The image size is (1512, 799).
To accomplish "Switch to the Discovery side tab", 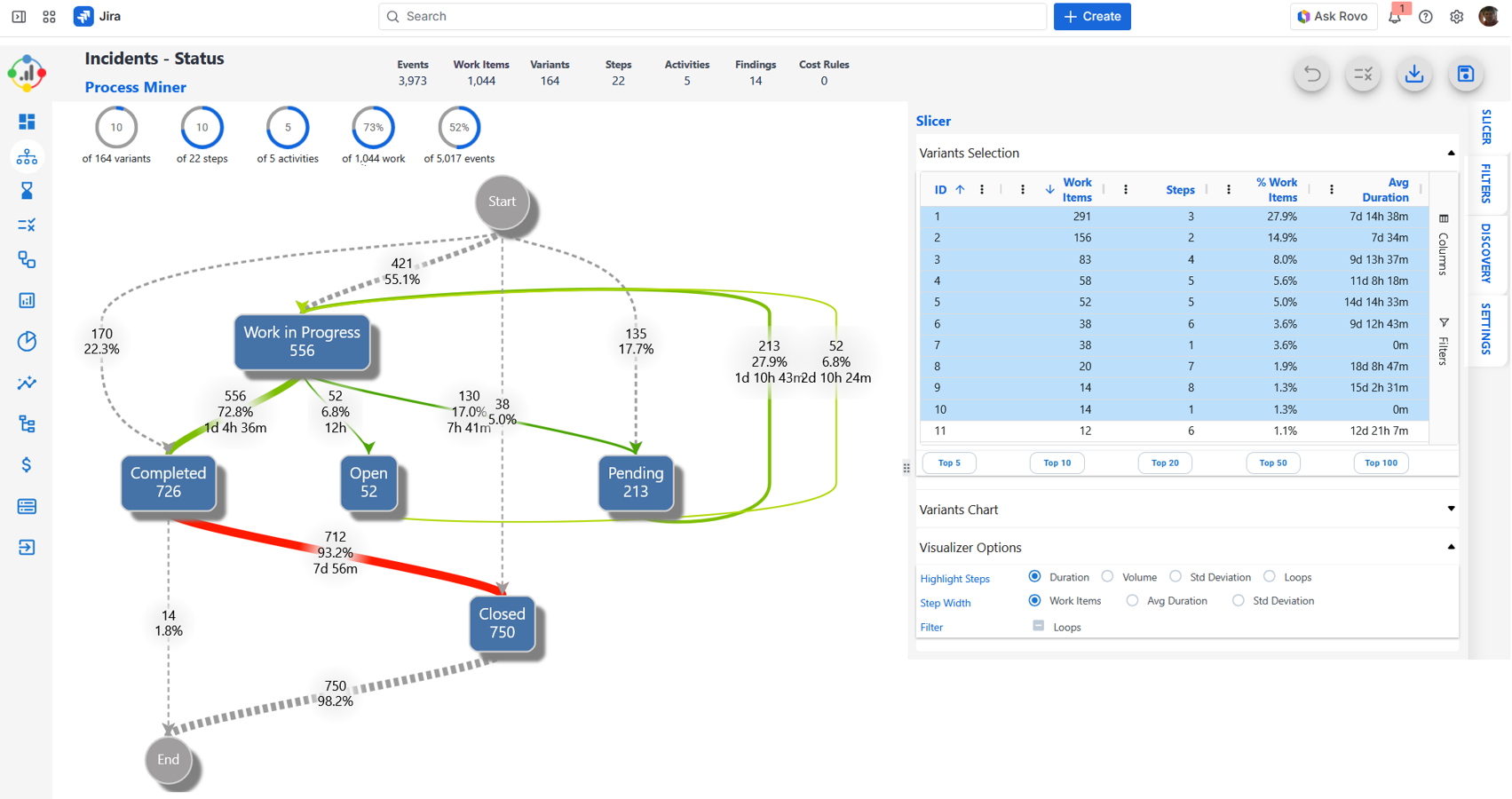I will click(x=1486, y=253).
